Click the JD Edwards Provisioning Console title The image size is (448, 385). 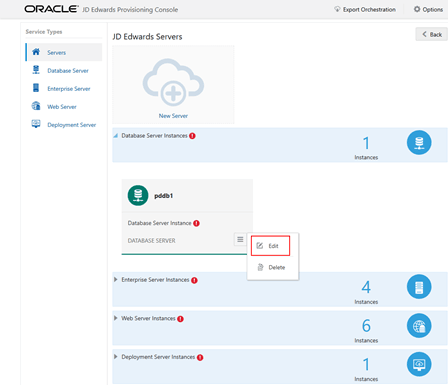(130, 9)
